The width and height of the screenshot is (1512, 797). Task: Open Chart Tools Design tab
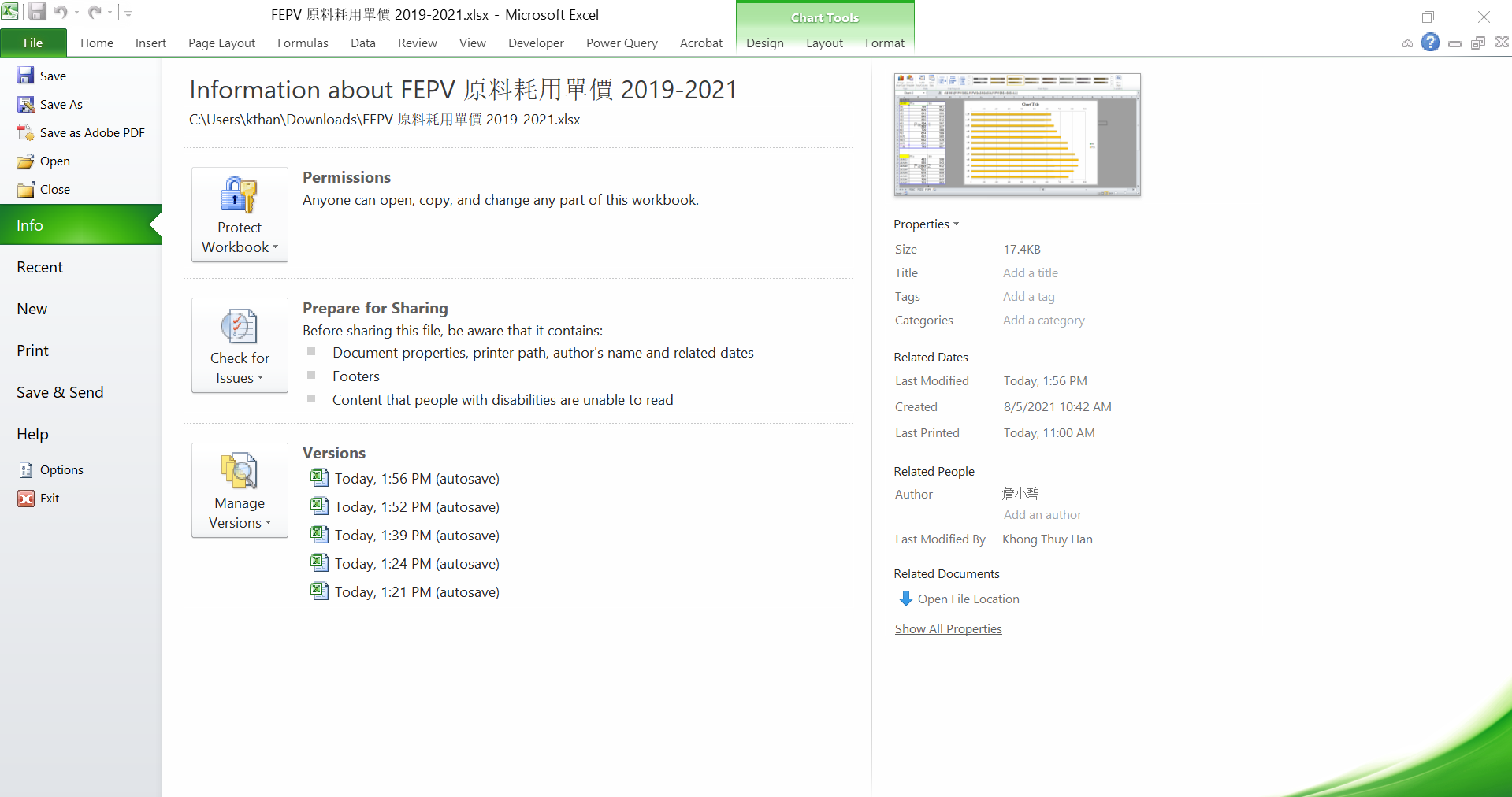pos(764,43)
